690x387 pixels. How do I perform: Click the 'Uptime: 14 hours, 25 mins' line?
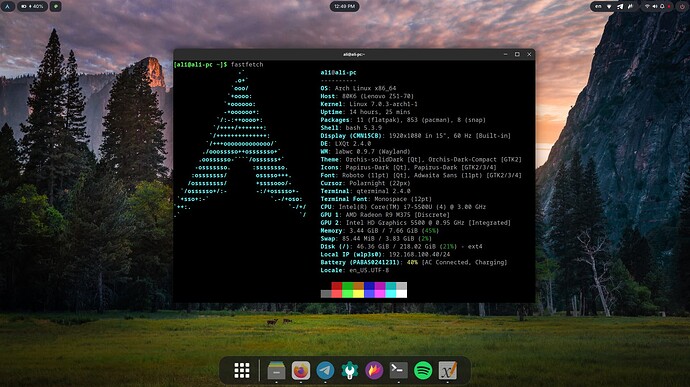365,112
